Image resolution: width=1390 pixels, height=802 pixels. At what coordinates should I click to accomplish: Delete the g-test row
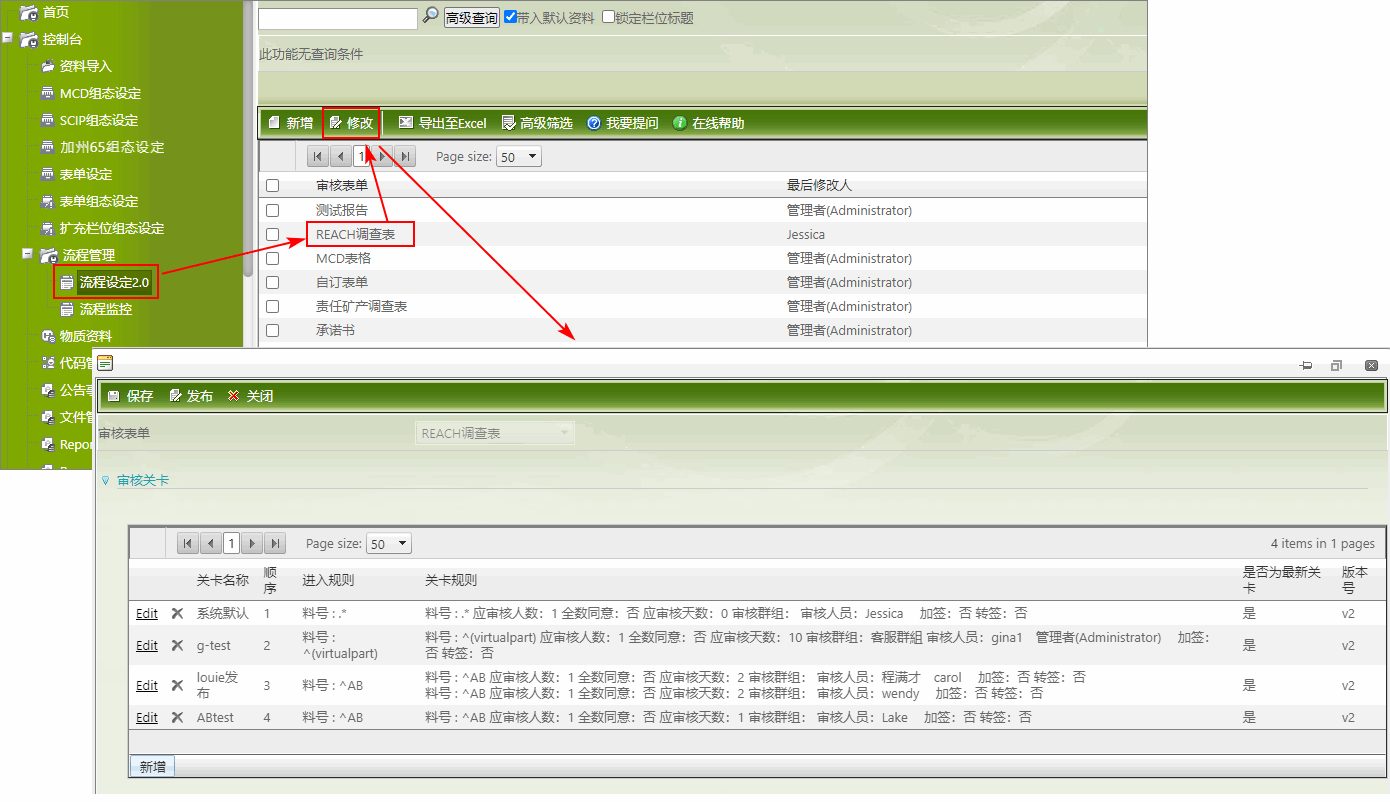tap(177, 646)
